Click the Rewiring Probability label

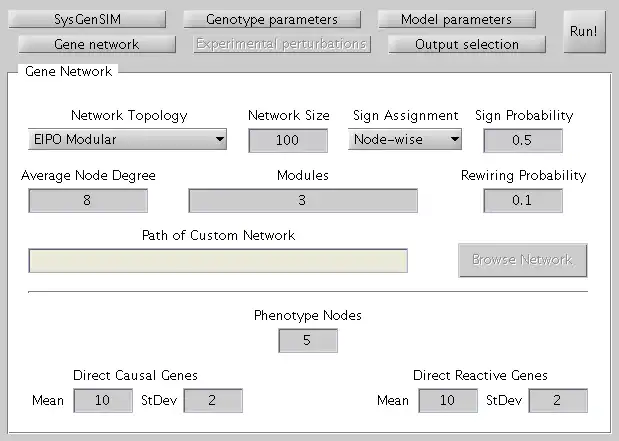(x=523, y=176)
